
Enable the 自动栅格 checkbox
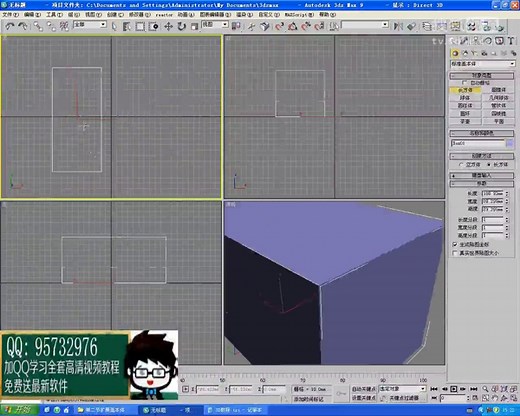[464, 82]
